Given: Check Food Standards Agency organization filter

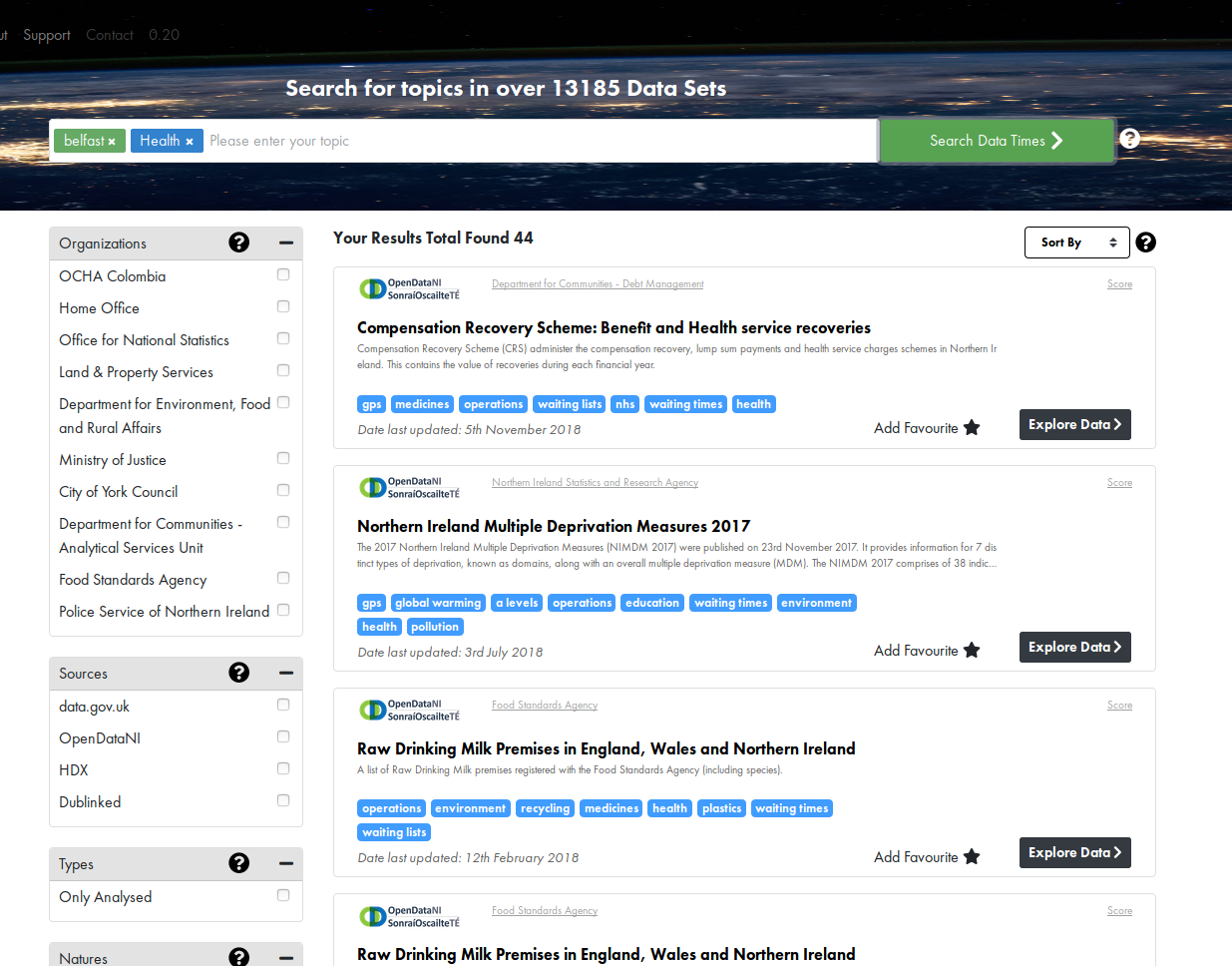Looking at the screenshot, I should point(283,578).
